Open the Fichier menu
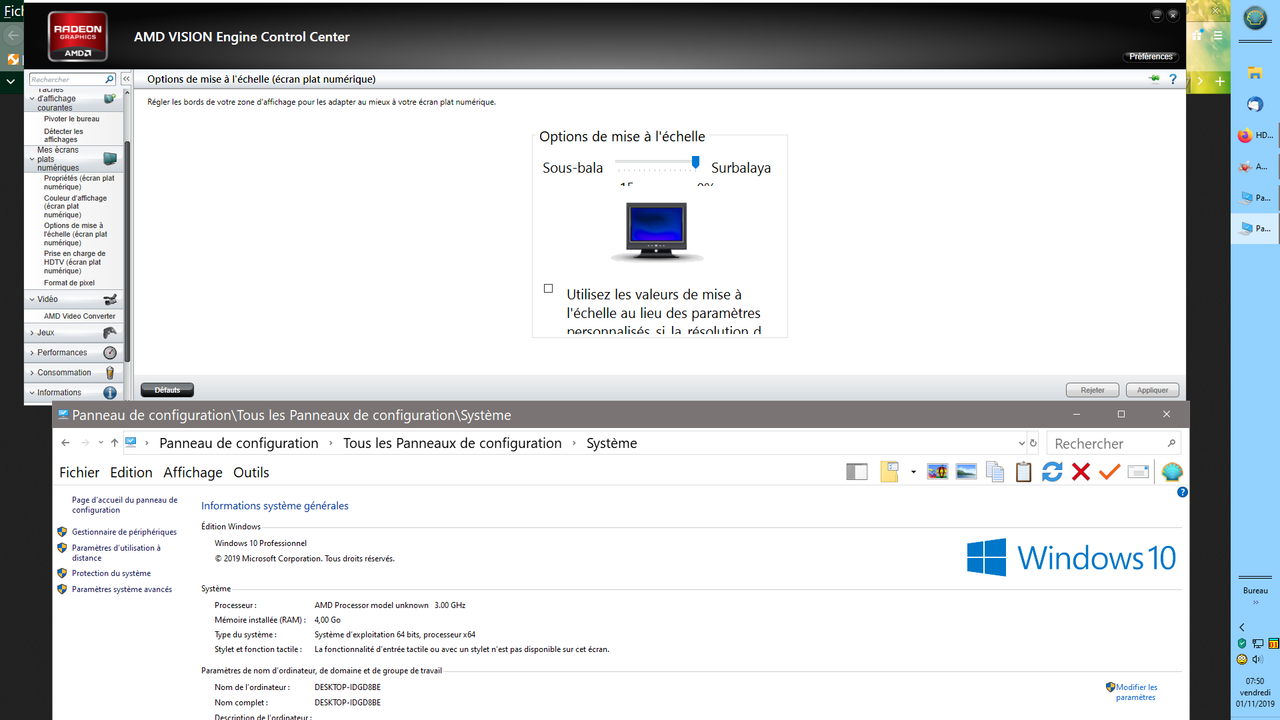The width and height of the screenshot is (1280, 720). [x=80, y=472]
